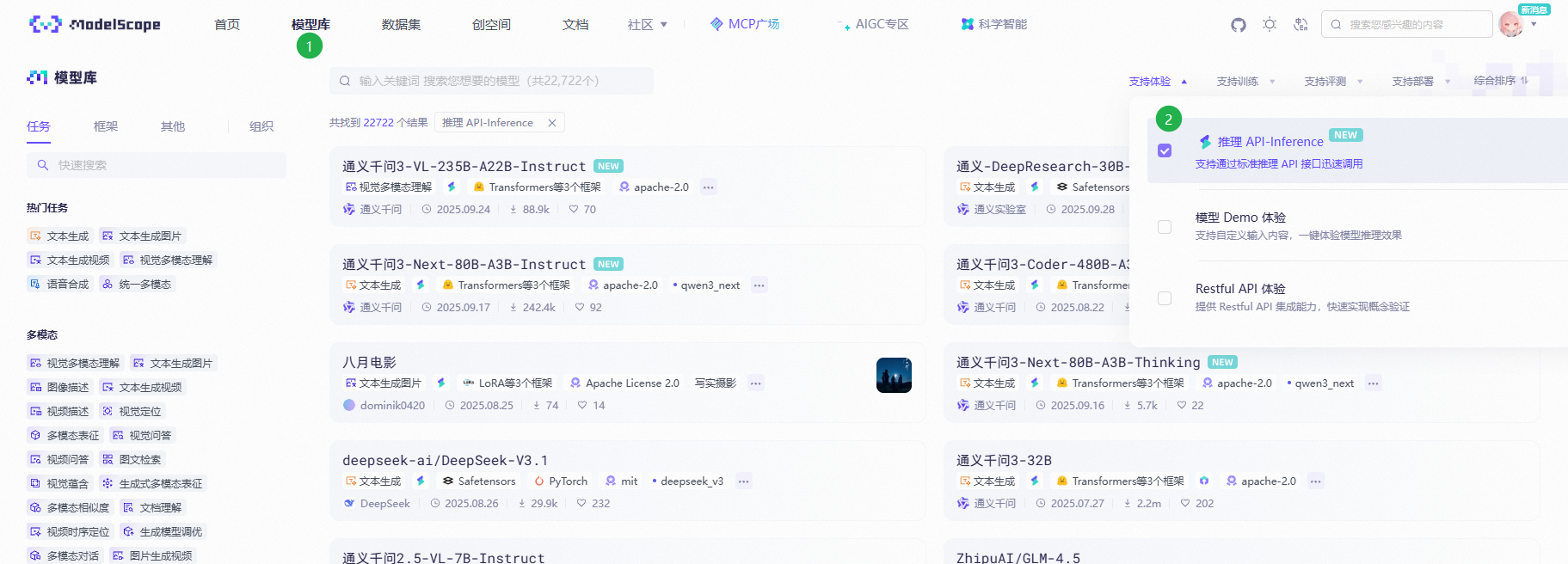This screenshot has width=1568, height=564.
Task: Click more tags ellipsis on DeepSeek-V3.1 card
Action: (744, 481)
